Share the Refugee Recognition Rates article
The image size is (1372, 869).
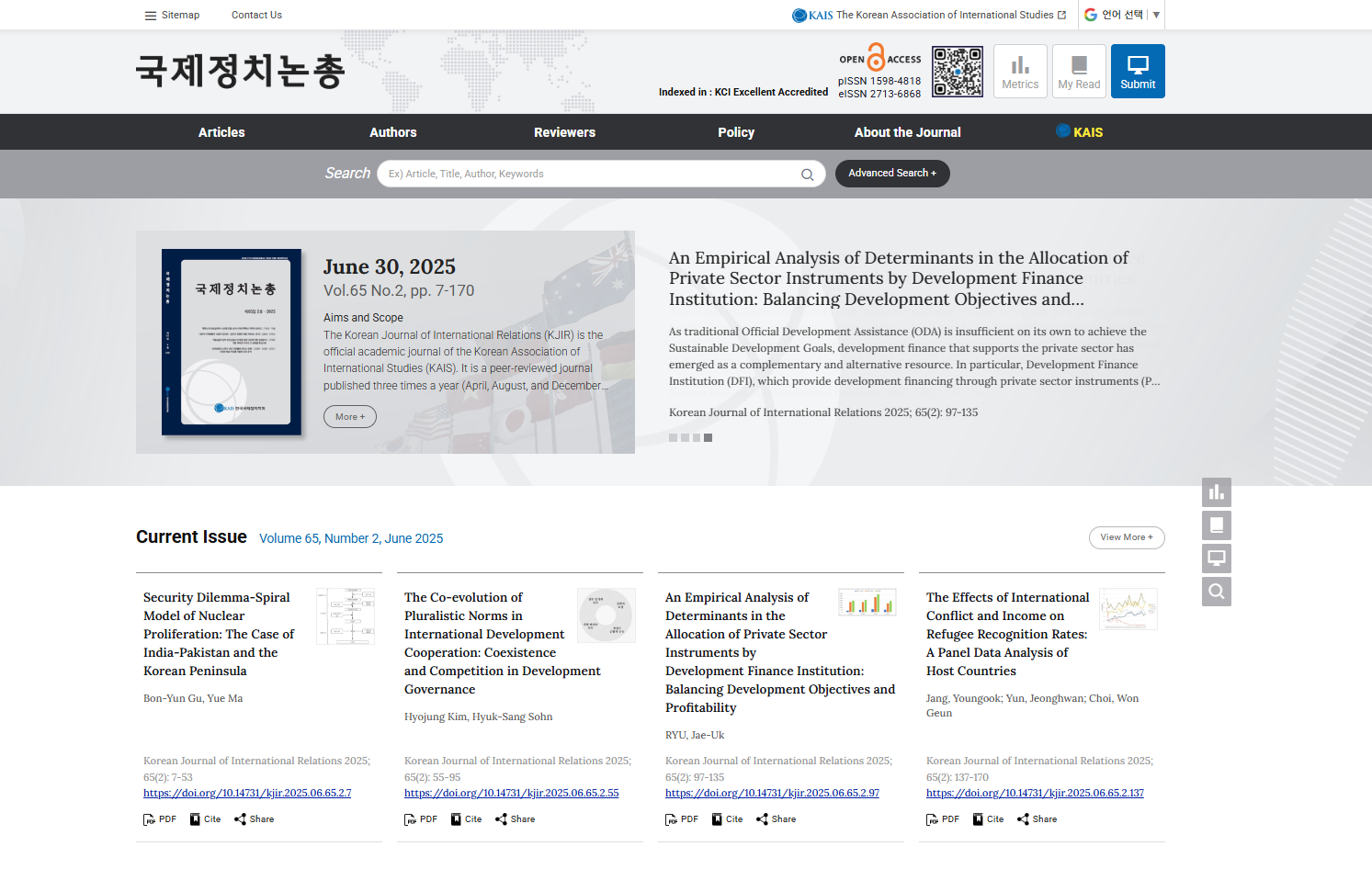pos(1037,819)
